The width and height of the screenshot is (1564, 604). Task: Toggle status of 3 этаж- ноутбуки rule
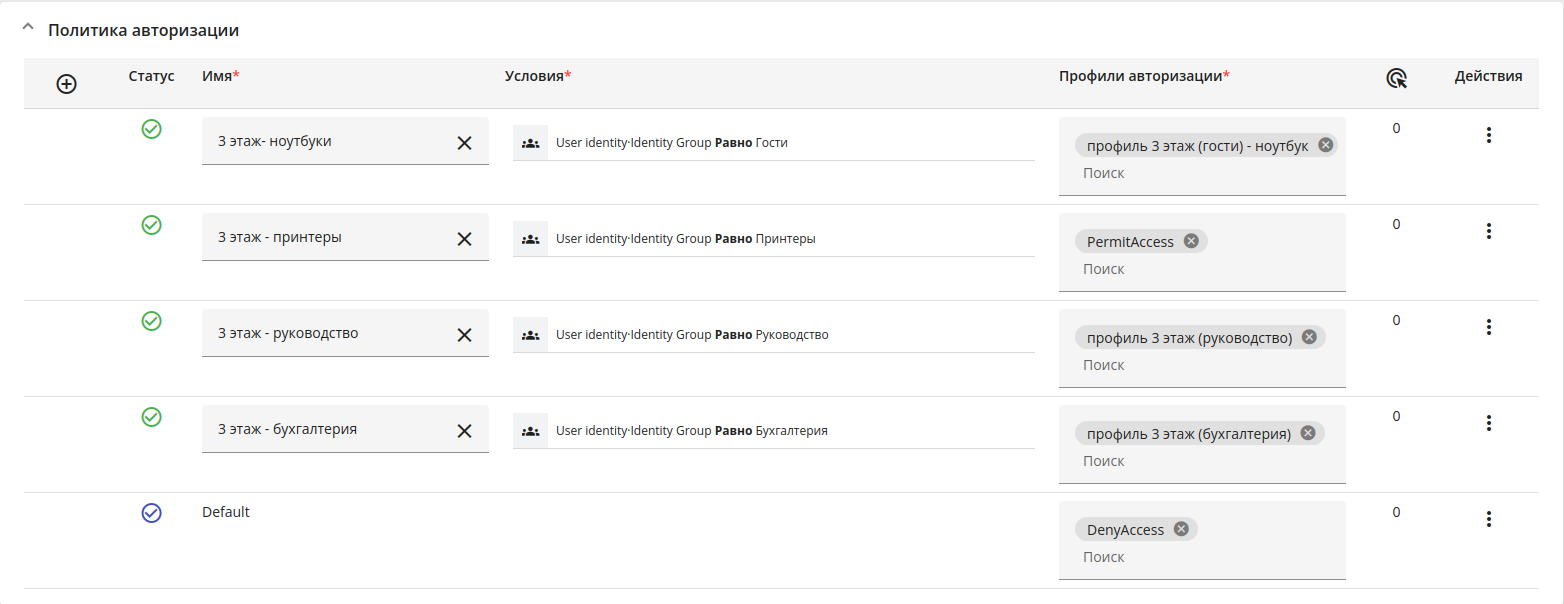click(x=151, y=129)
